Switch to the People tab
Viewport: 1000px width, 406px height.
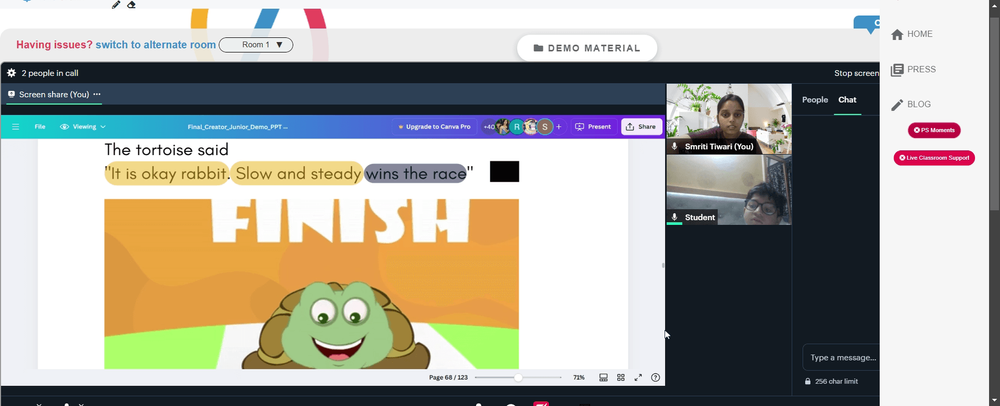(x=814, y=99)
